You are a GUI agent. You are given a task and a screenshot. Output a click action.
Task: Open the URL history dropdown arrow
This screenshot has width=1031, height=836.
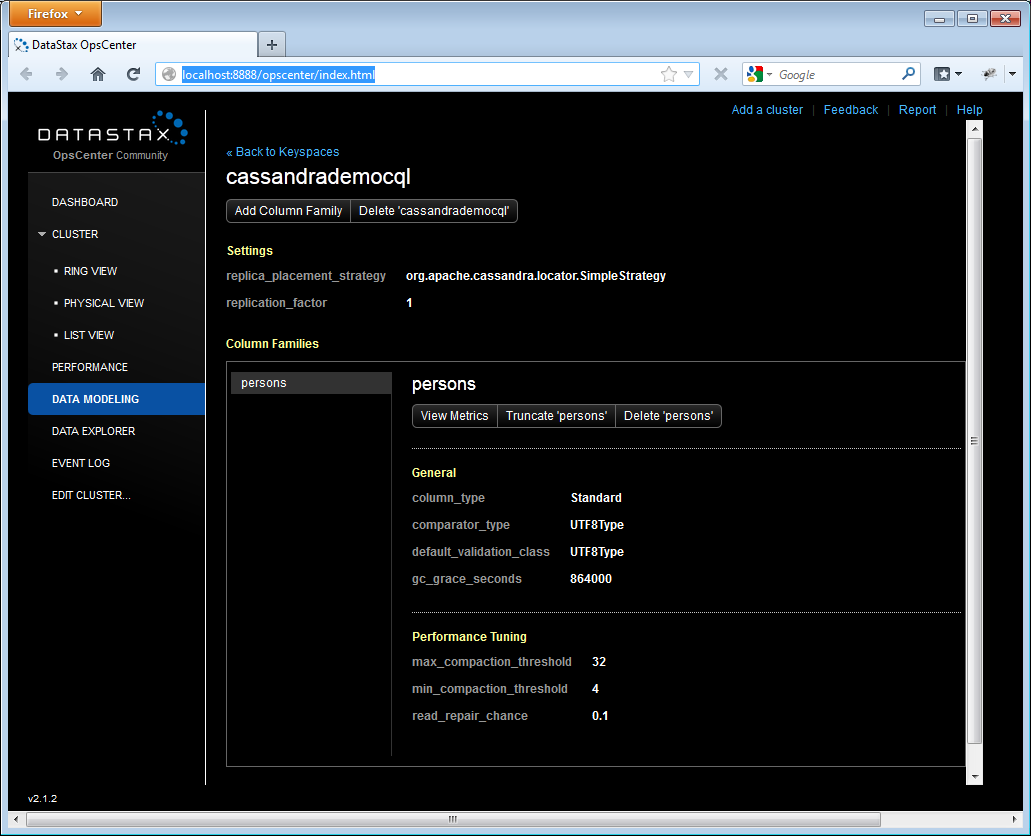[689, 74]
